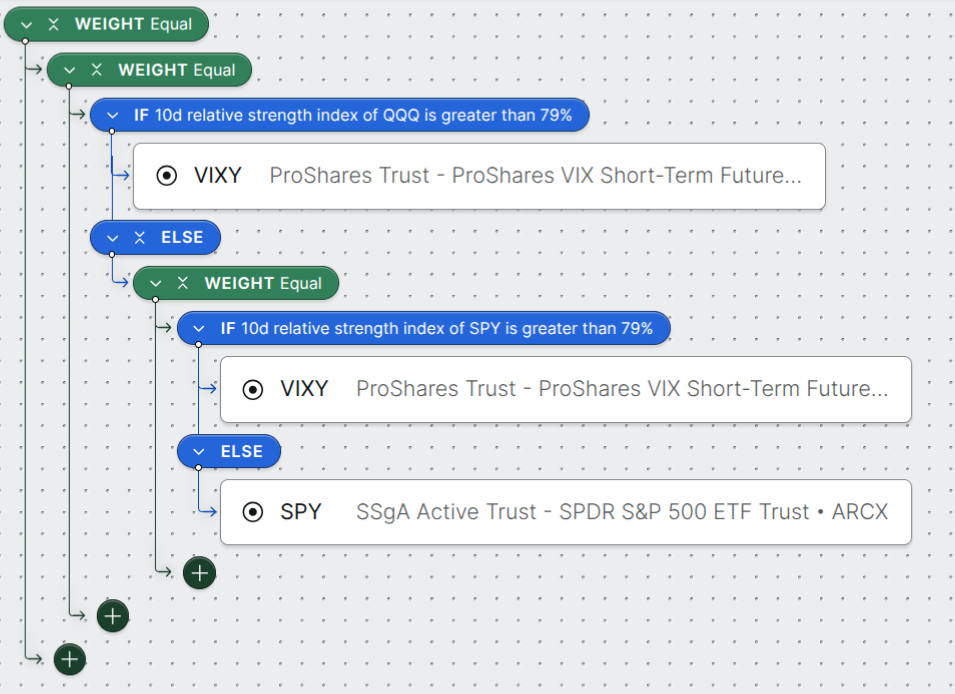Click the middle plus button under second-level WEIGHT
The height and width of the screenshot is (694, 955).
pos(113,616)
